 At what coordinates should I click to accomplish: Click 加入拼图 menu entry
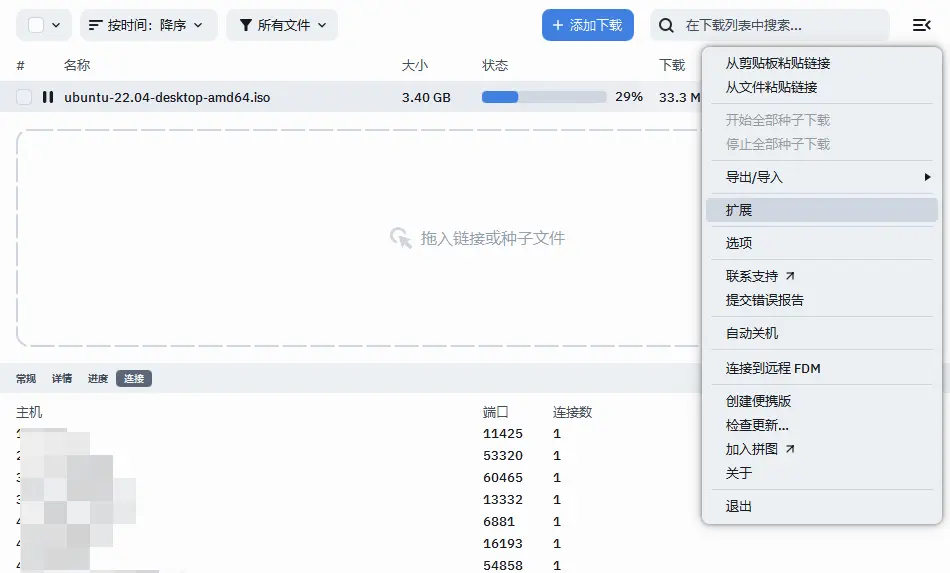(822, 449)
